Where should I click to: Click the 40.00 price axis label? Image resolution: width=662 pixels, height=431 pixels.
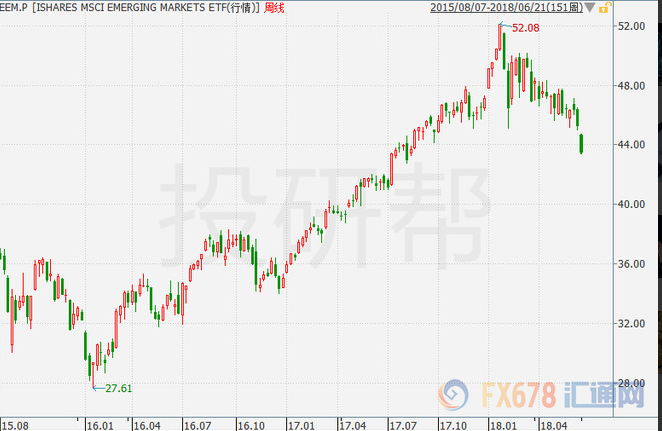632,204
